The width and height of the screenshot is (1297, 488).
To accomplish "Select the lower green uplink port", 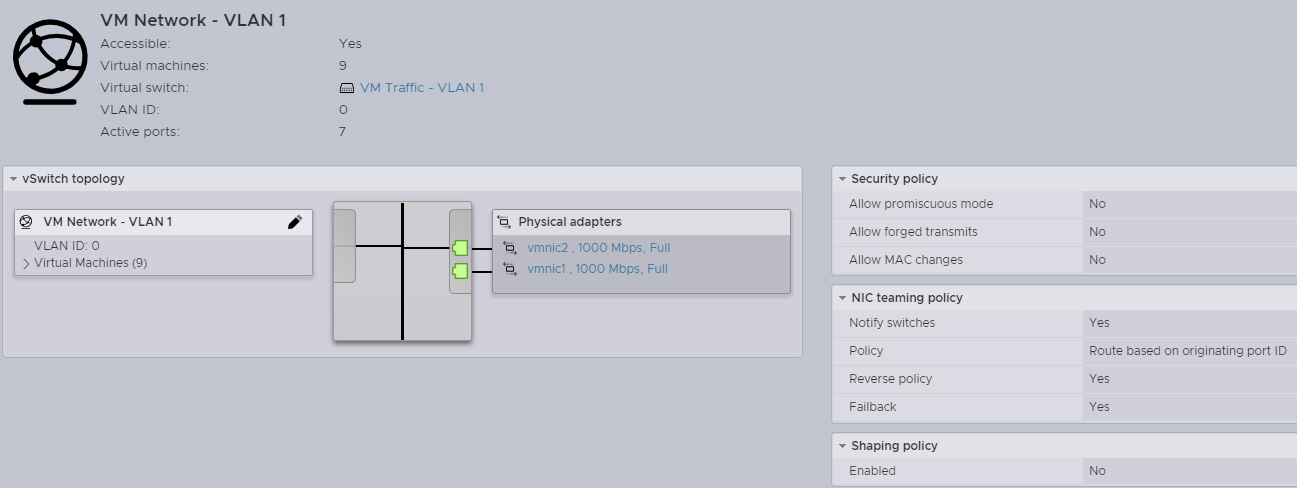I will pos(460,270).
